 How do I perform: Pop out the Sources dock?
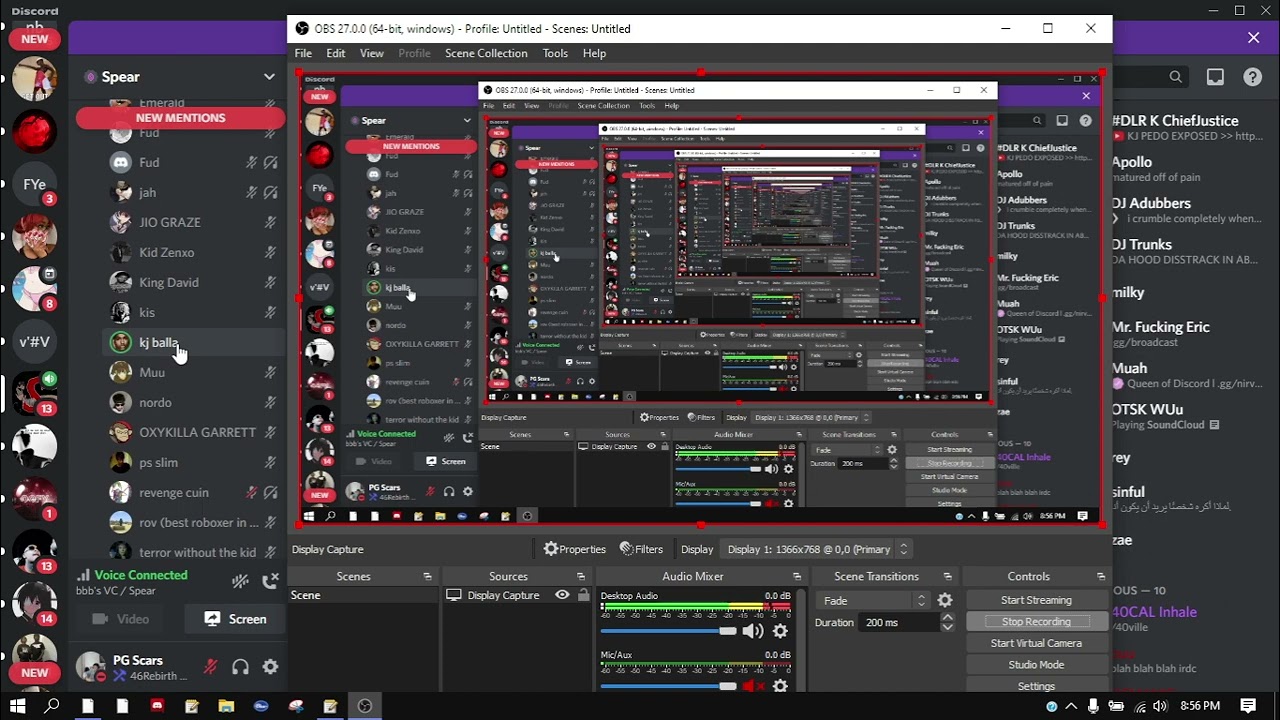pos(581,577)
